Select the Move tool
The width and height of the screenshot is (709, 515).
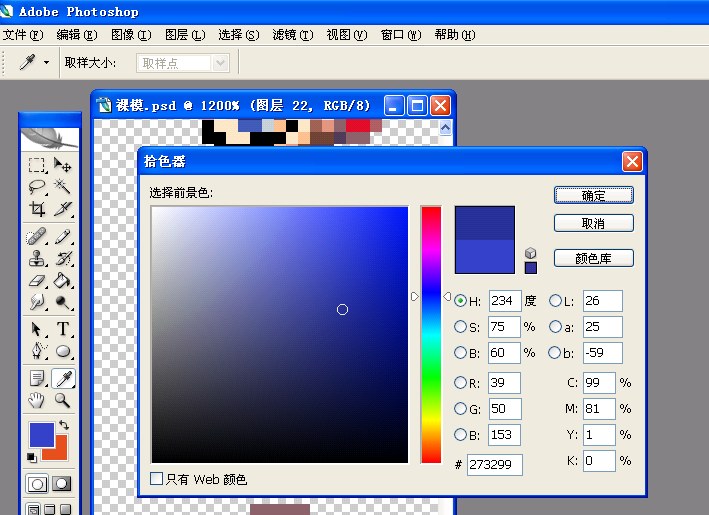click(62, 165)
